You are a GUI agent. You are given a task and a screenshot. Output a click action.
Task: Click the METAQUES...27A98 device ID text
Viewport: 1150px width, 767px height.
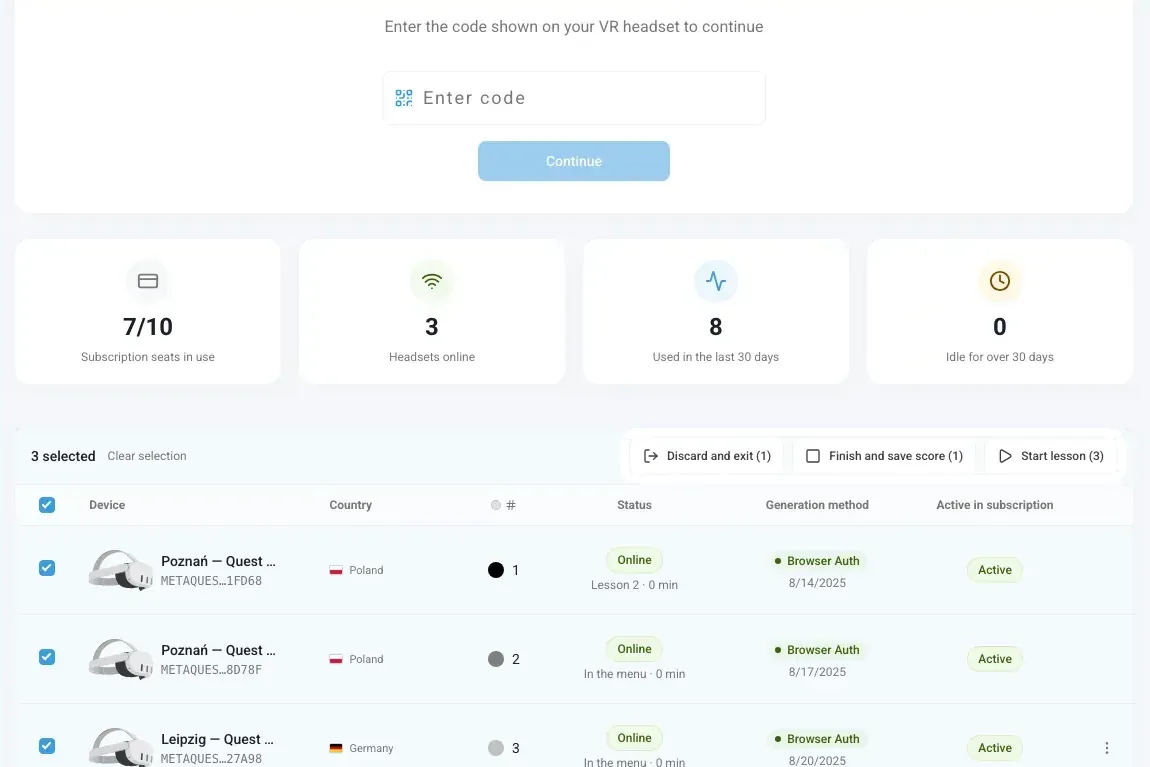click(211, 759)
